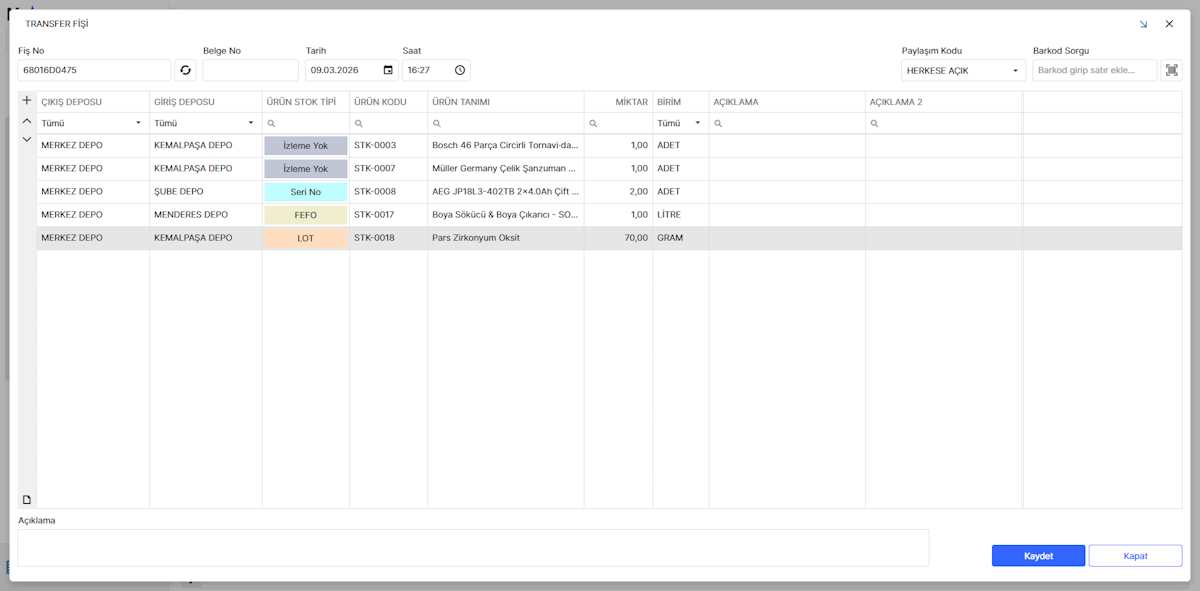The image size is (1200, 591).
Task: Select the LOT stock type cell
Action: (x=305, y=238)
